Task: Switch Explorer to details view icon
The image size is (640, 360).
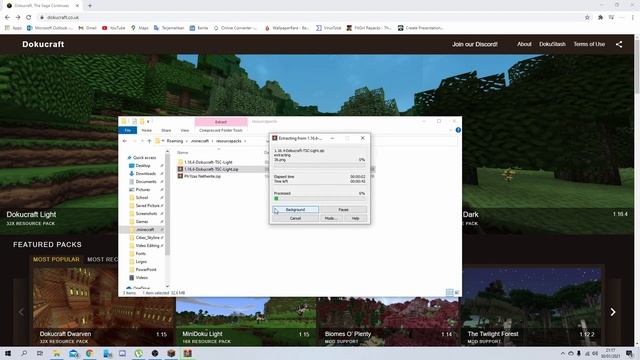Action: pos(449,293)
